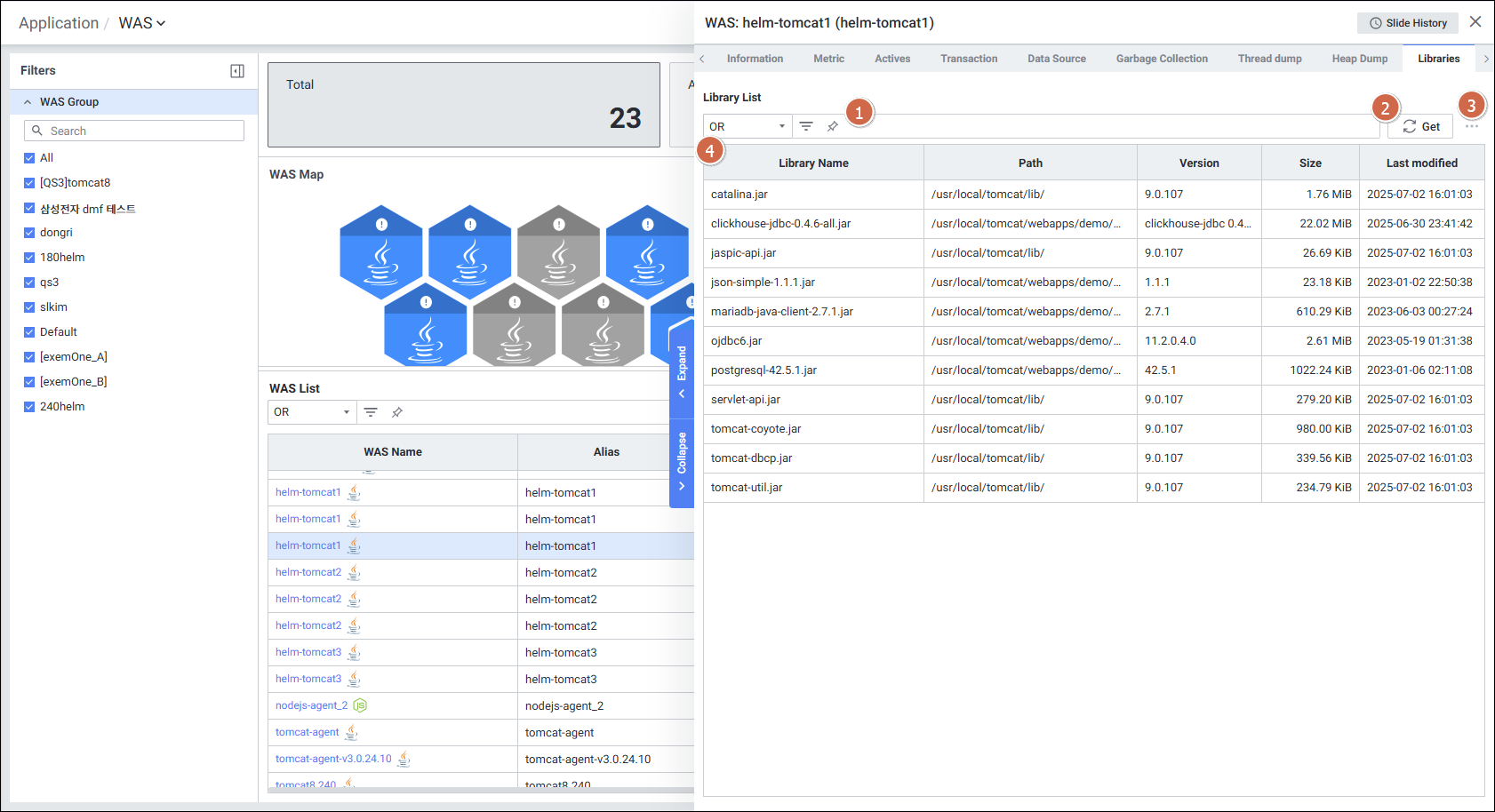The height and width of the screenshot is (812, 1495).
Task: Toggle the 180helm checkbox
Action: pos(29,258)
